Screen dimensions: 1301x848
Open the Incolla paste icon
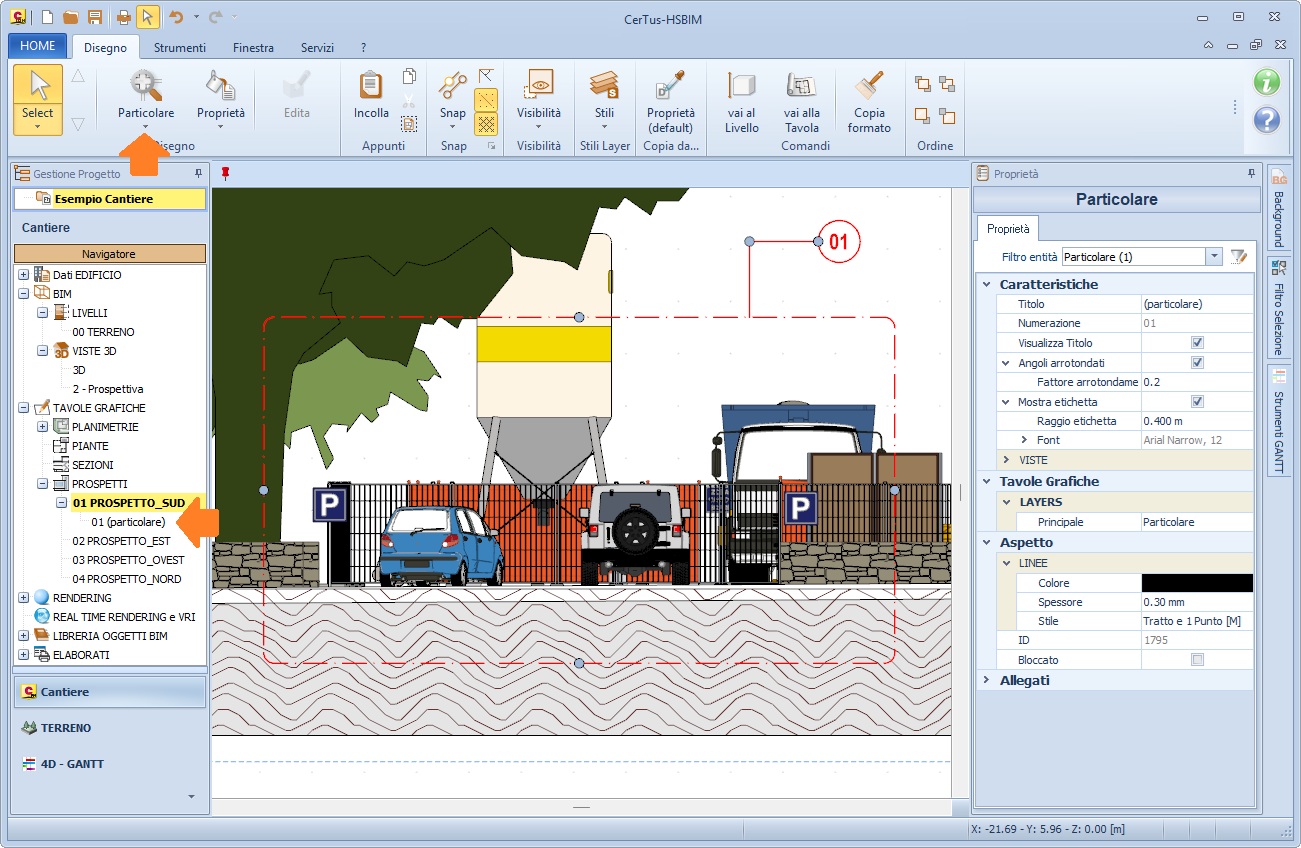pos(371,86)
